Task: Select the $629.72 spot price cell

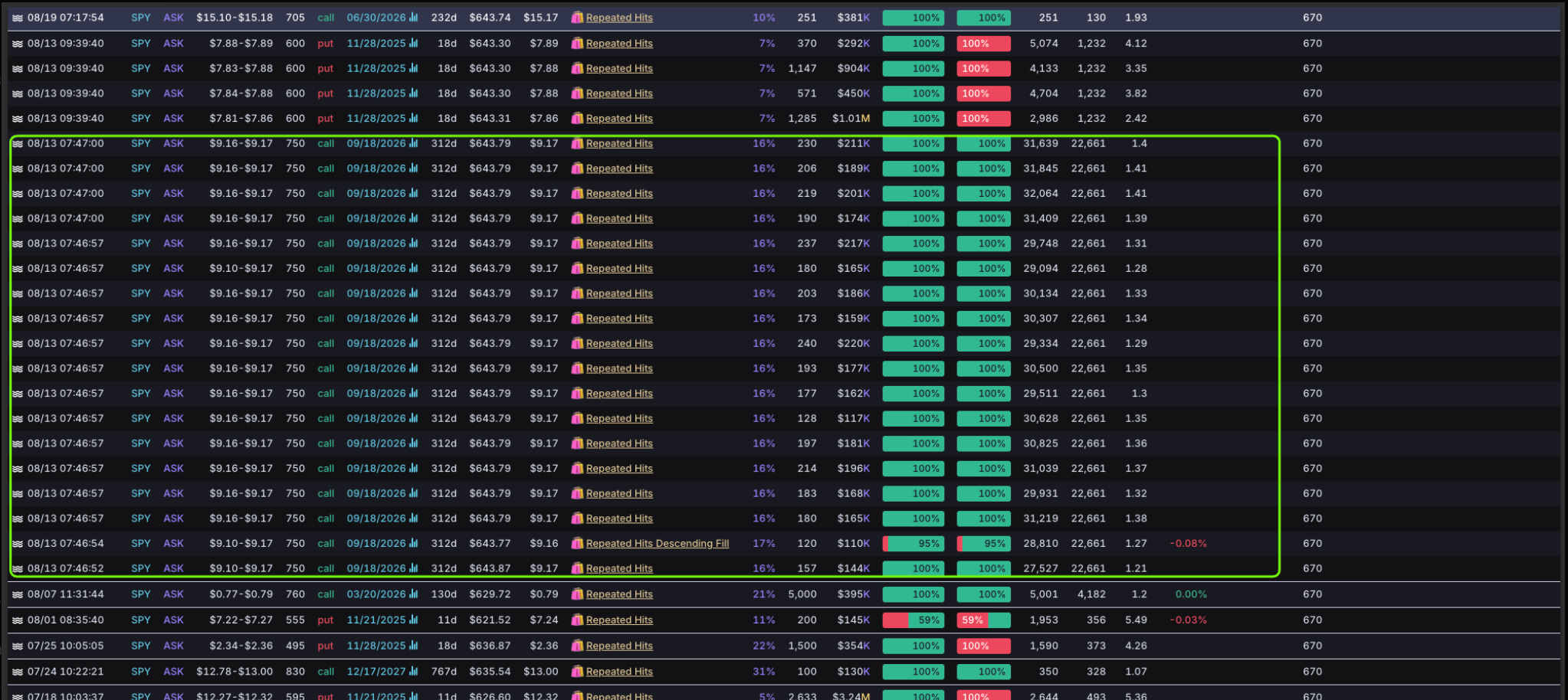Action: point(490,594)
